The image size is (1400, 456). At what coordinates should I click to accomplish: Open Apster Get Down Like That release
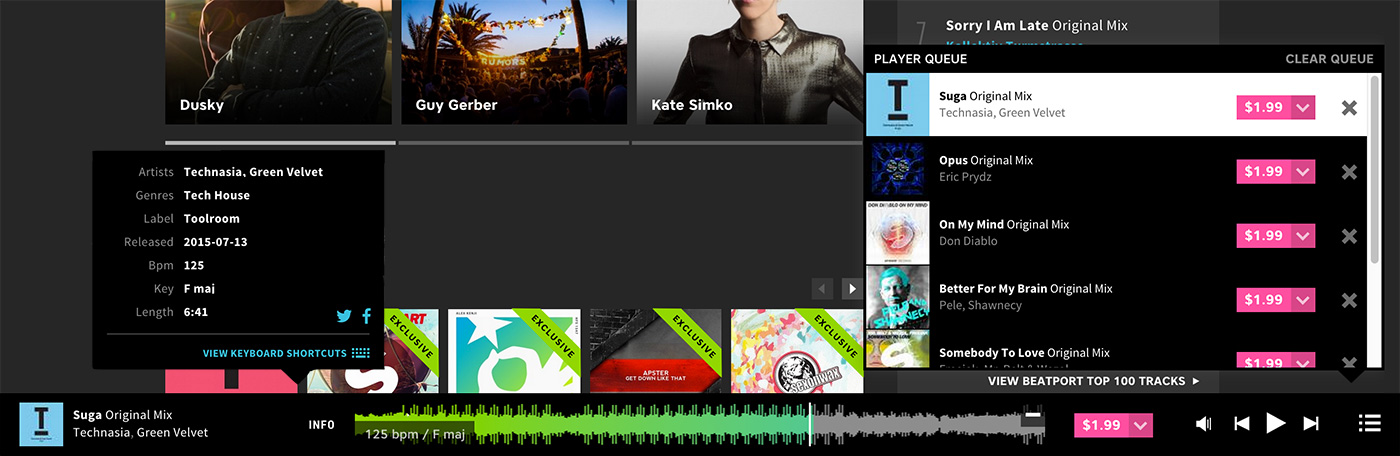click(655, 350)
